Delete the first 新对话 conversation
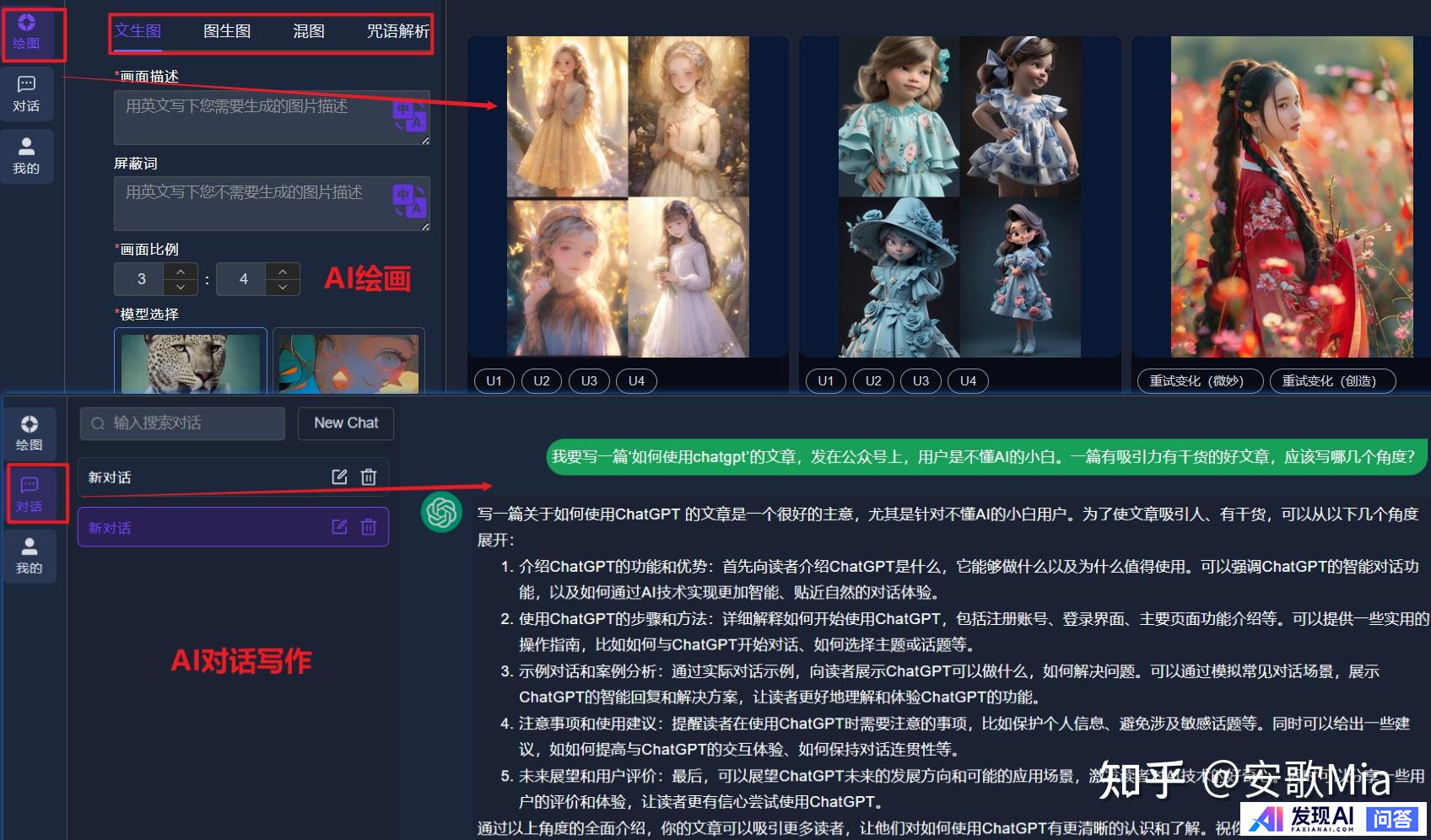This screenshot has width=1431, height=840. click(x=369, y=477)
